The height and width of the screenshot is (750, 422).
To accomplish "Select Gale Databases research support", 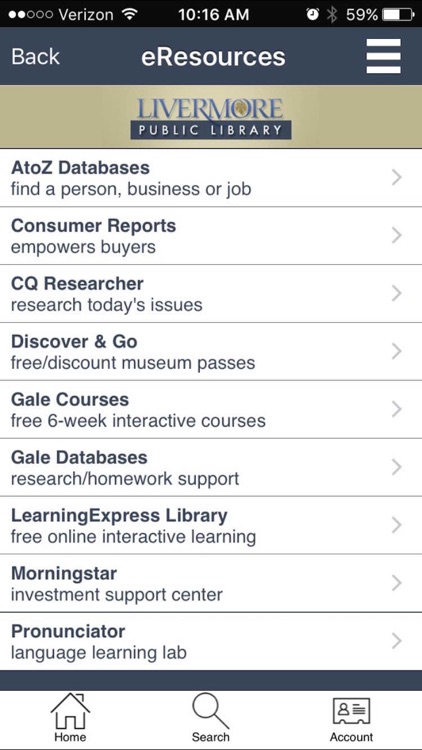I will (211, 467).
